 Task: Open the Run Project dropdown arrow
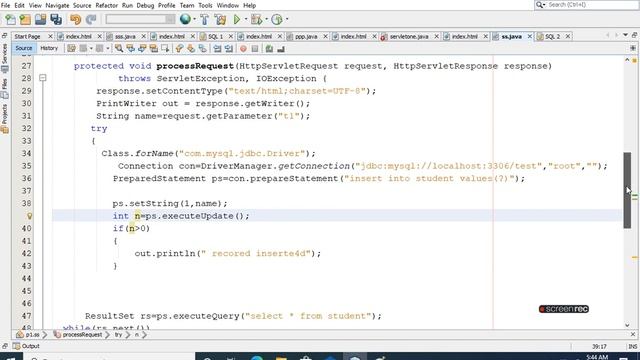tap(246, 19)
